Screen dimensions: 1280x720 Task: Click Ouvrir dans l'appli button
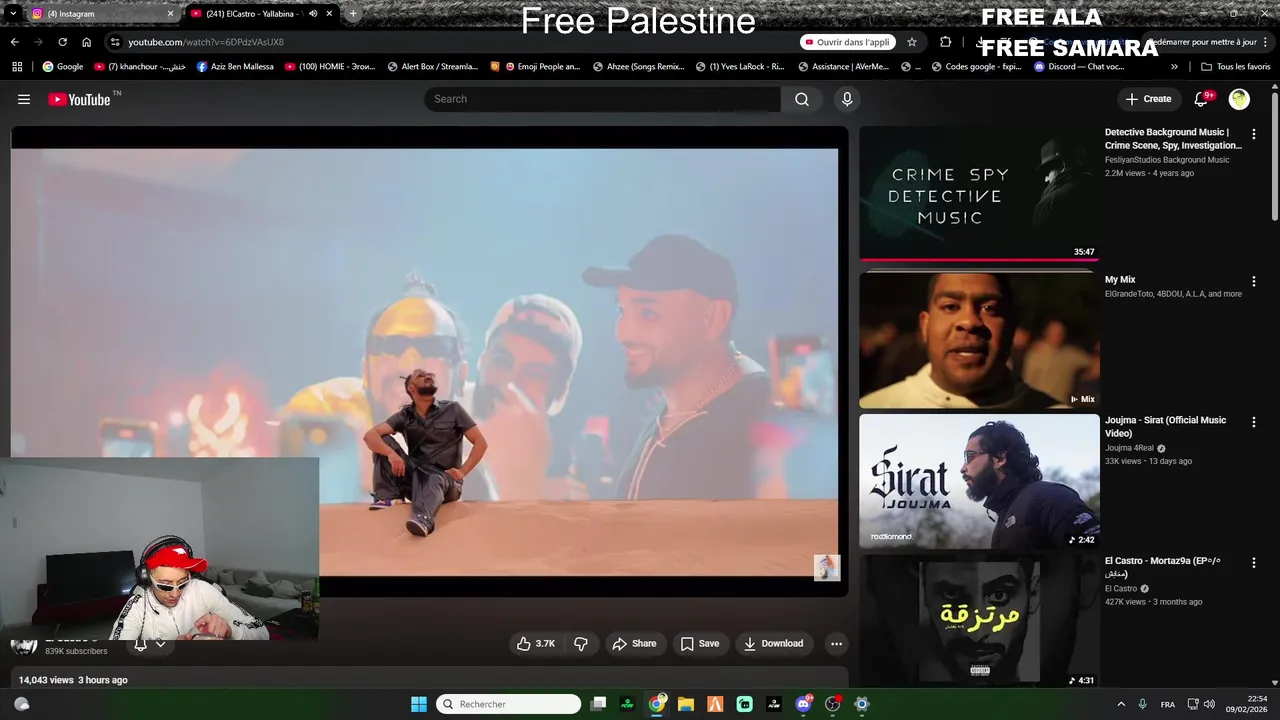coord(847,42)
